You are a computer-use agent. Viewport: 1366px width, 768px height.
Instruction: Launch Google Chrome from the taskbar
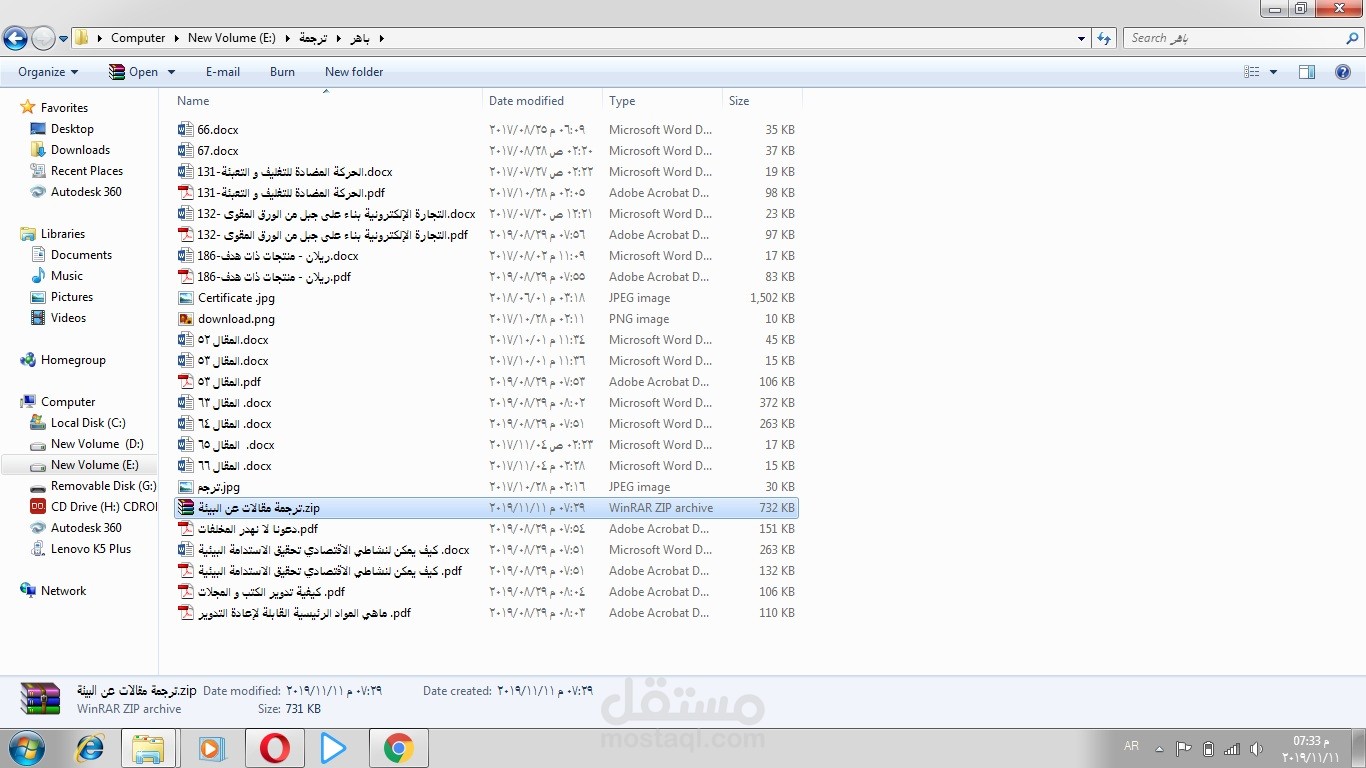pos(398,748)
